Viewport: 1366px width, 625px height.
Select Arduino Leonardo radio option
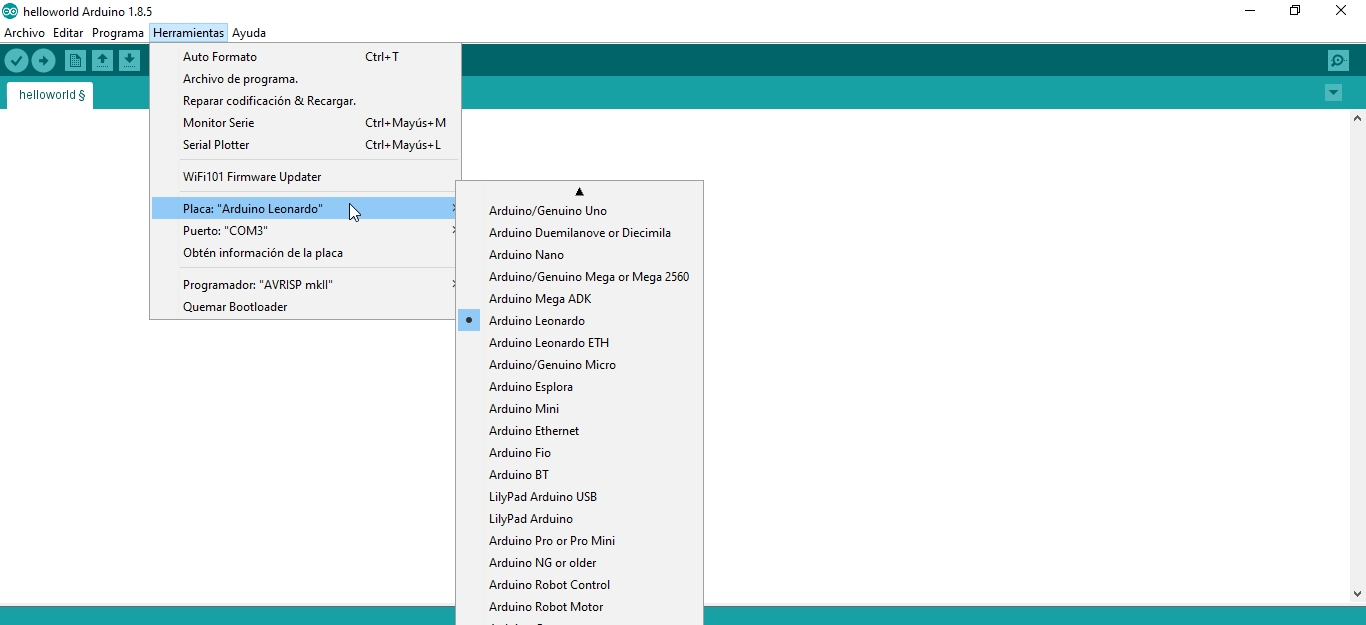(x=537, y=321)
